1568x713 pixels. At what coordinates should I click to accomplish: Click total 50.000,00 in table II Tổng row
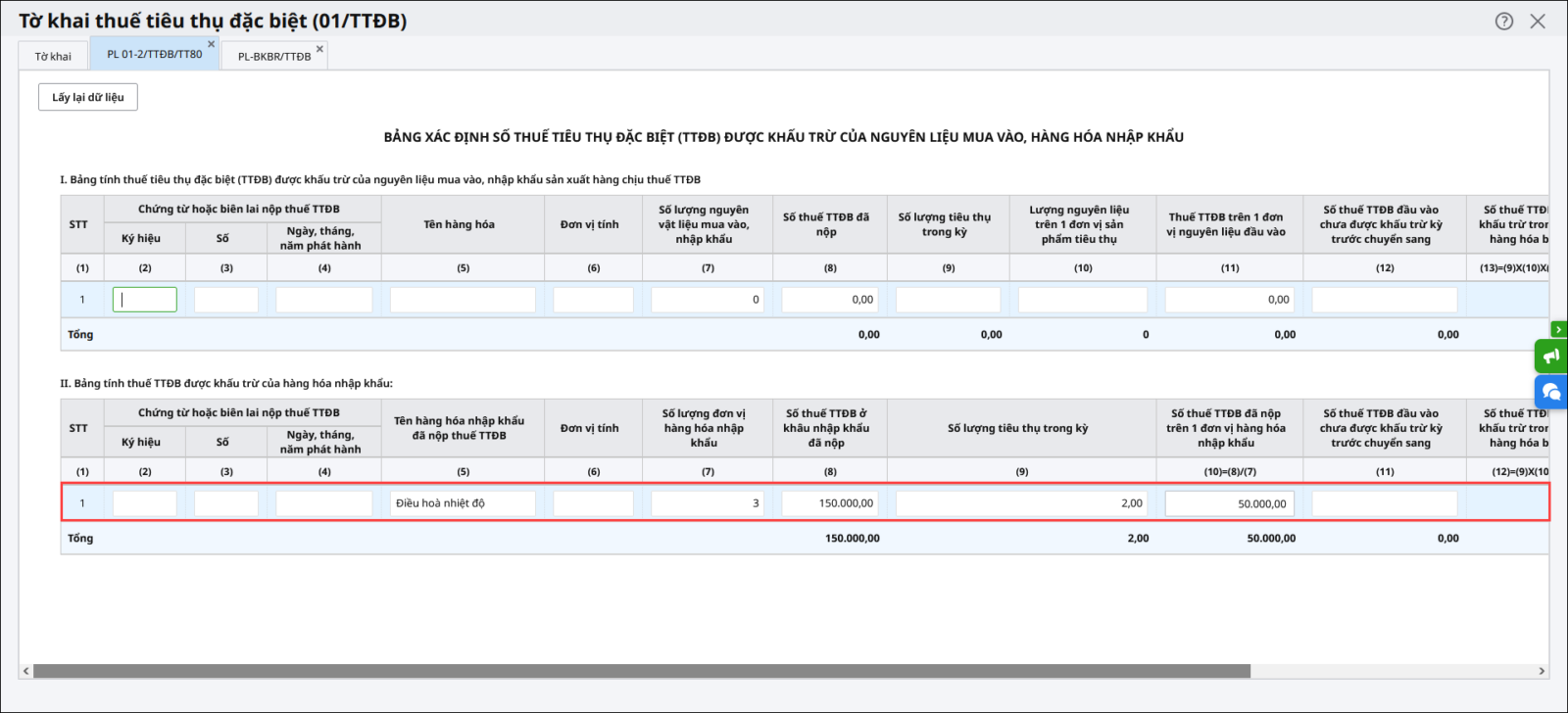tap(1271, 538)
